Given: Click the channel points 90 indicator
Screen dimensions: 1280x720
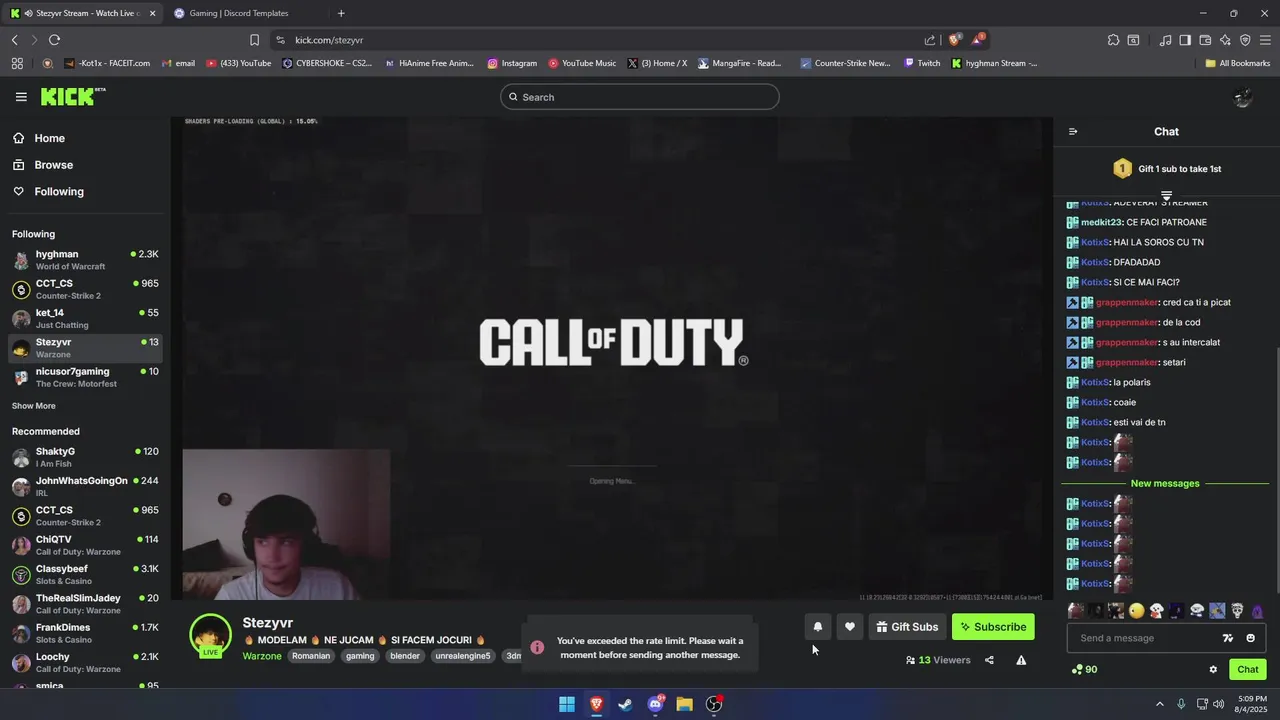Looking at the screenshot, I should point(1084,670).
